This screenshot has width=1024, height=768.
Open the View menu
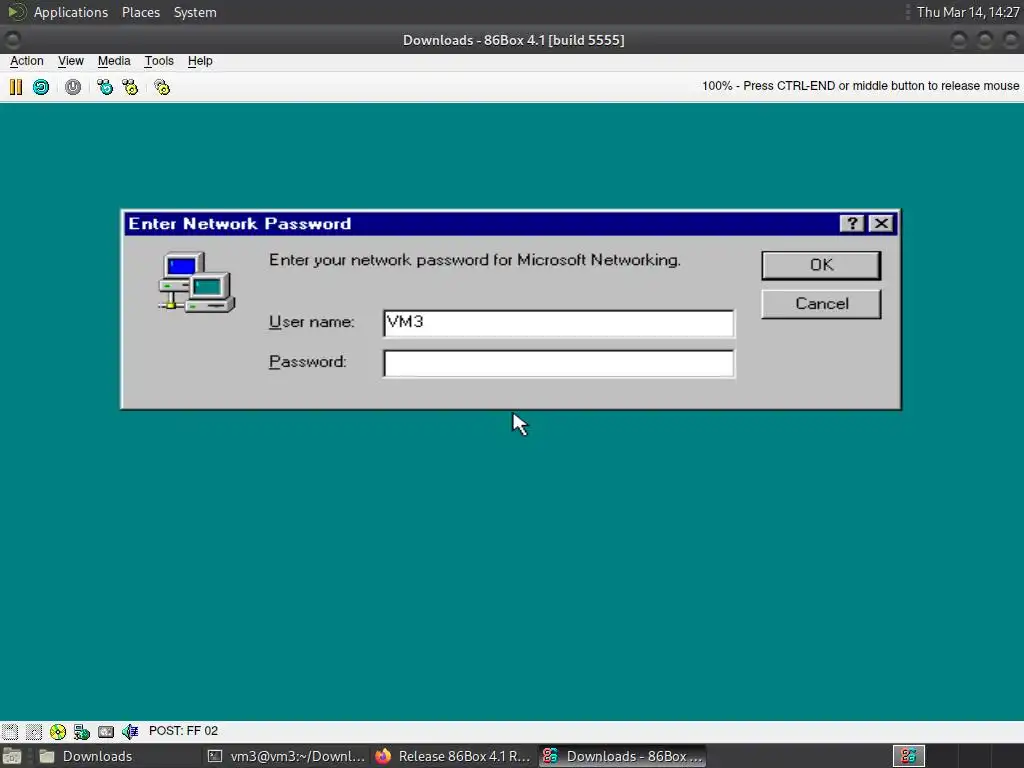click(71, 61)
